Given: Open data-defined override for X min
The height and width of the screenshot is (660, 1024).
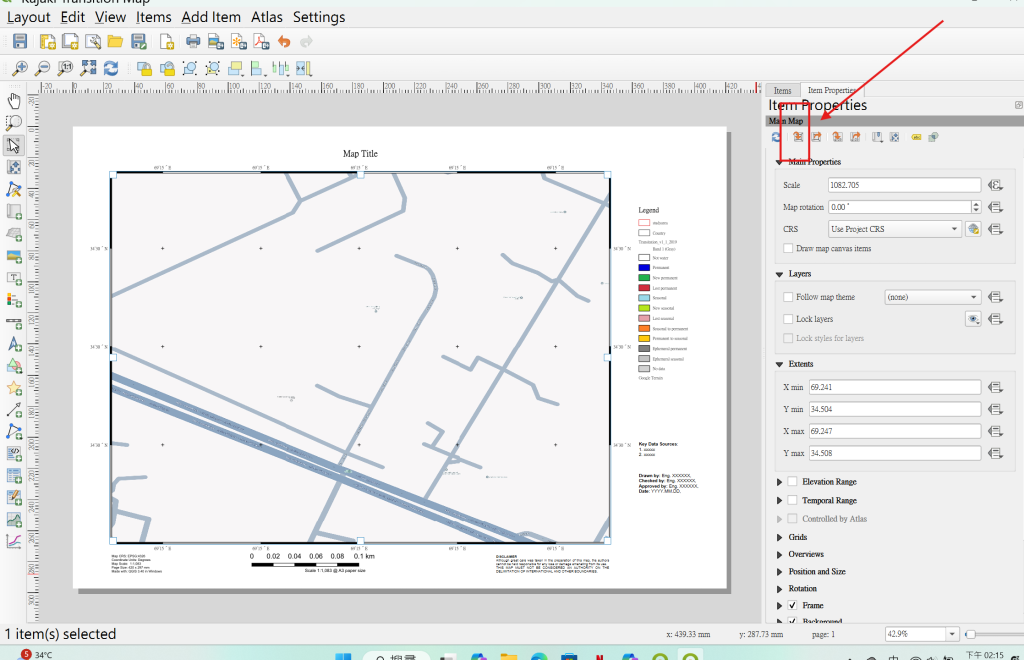Looking at the screenshot, I should (x=995, y=387).
